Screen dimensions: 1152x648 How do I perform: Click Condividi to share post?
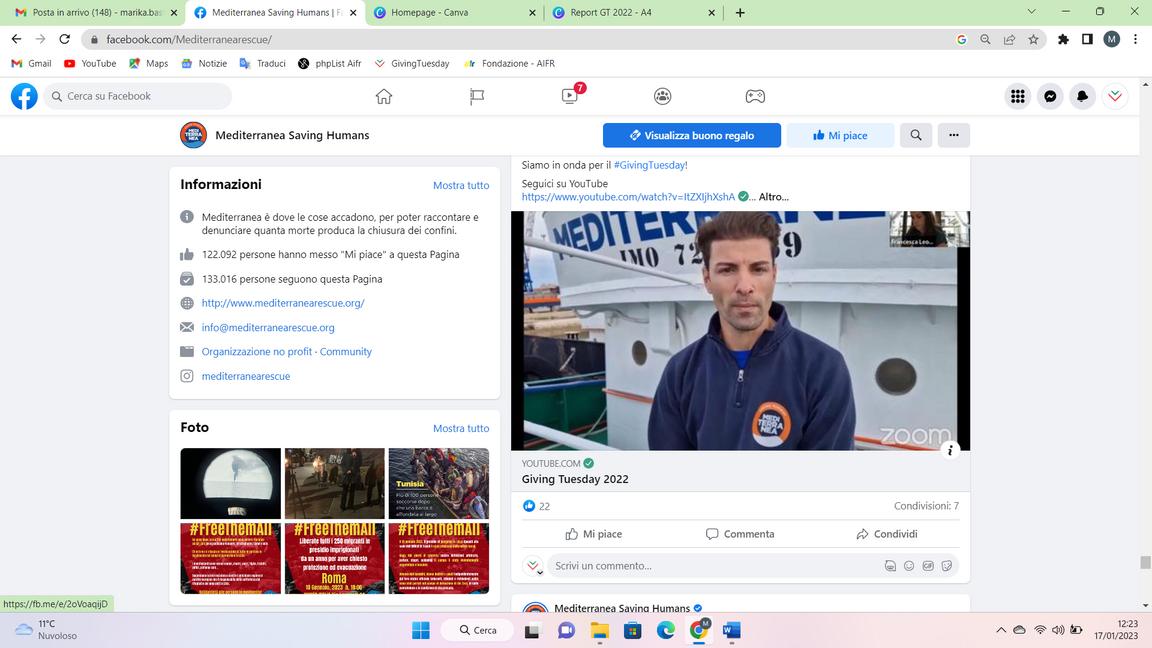[x=887, y=534]
